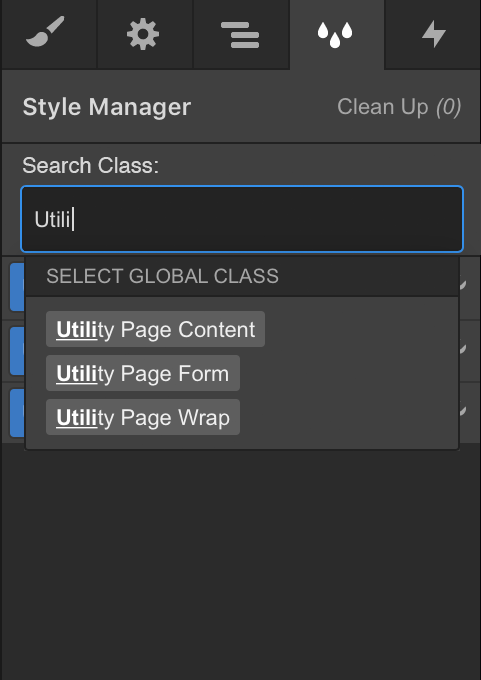Image resolution: width=481 pixels, height=680 pixels.
Task: Select the Style Manager droplets tab
Action: click(337, 34)
